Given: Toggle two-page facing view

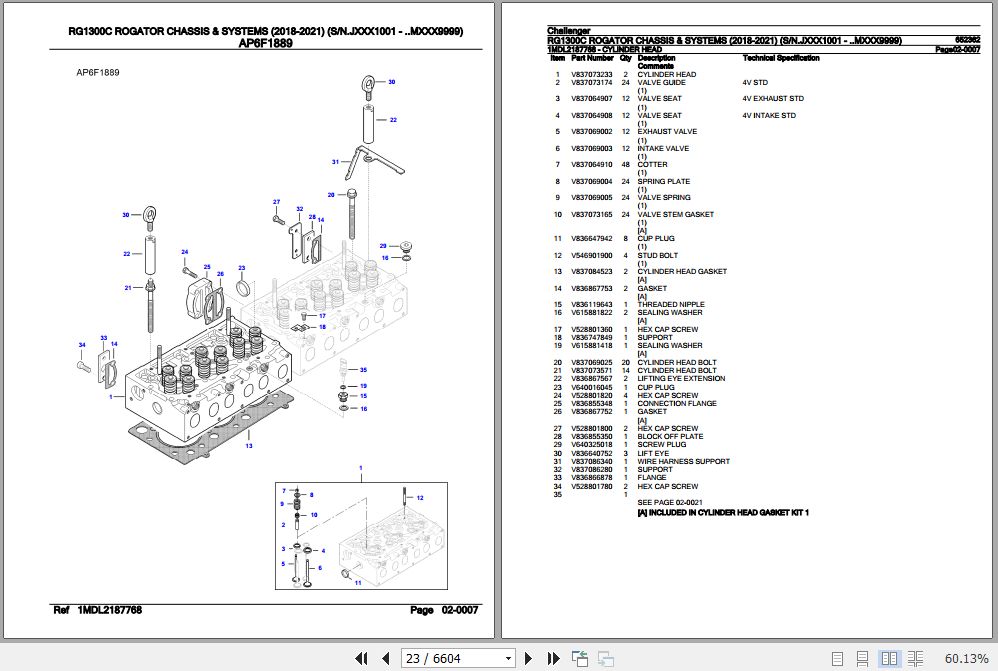Looking at the screenshot, I should click(889, 658).
